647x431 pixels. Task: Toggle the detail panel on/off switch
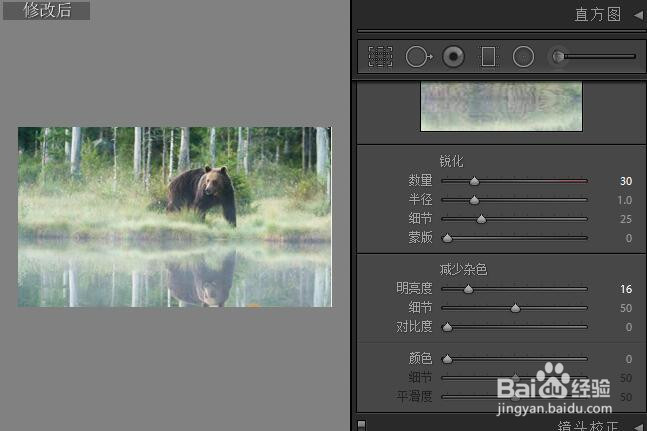click(x=361, y=425)
